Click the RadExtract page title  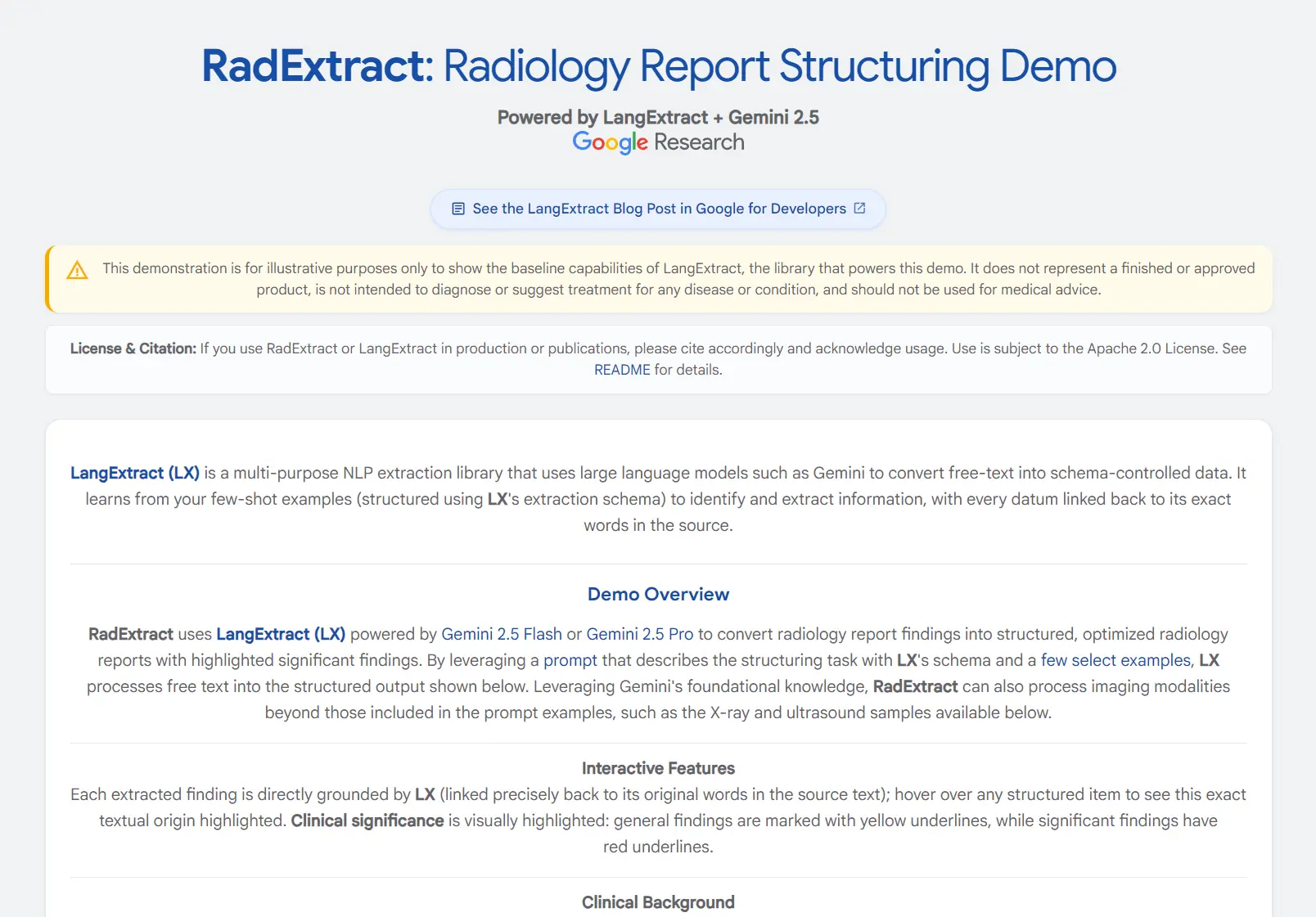(658, 65)
